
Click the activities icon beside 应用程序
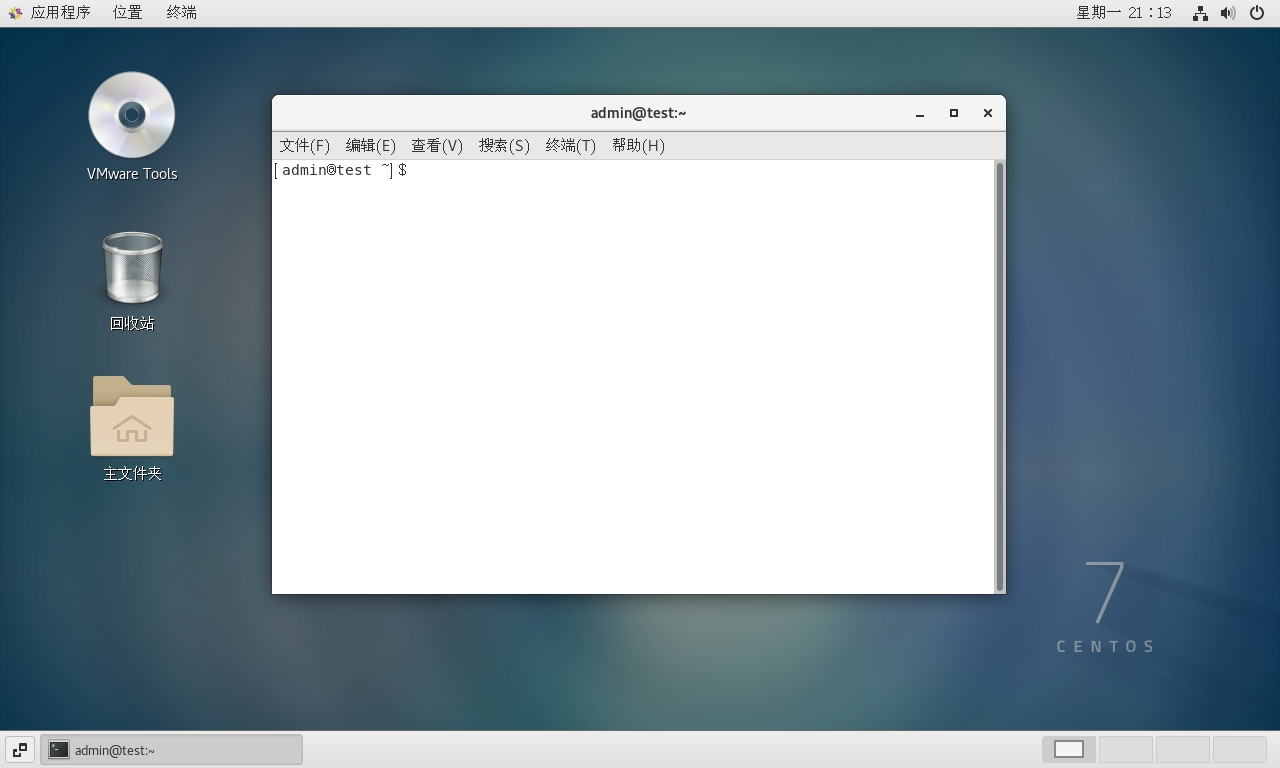click(15, 13)
